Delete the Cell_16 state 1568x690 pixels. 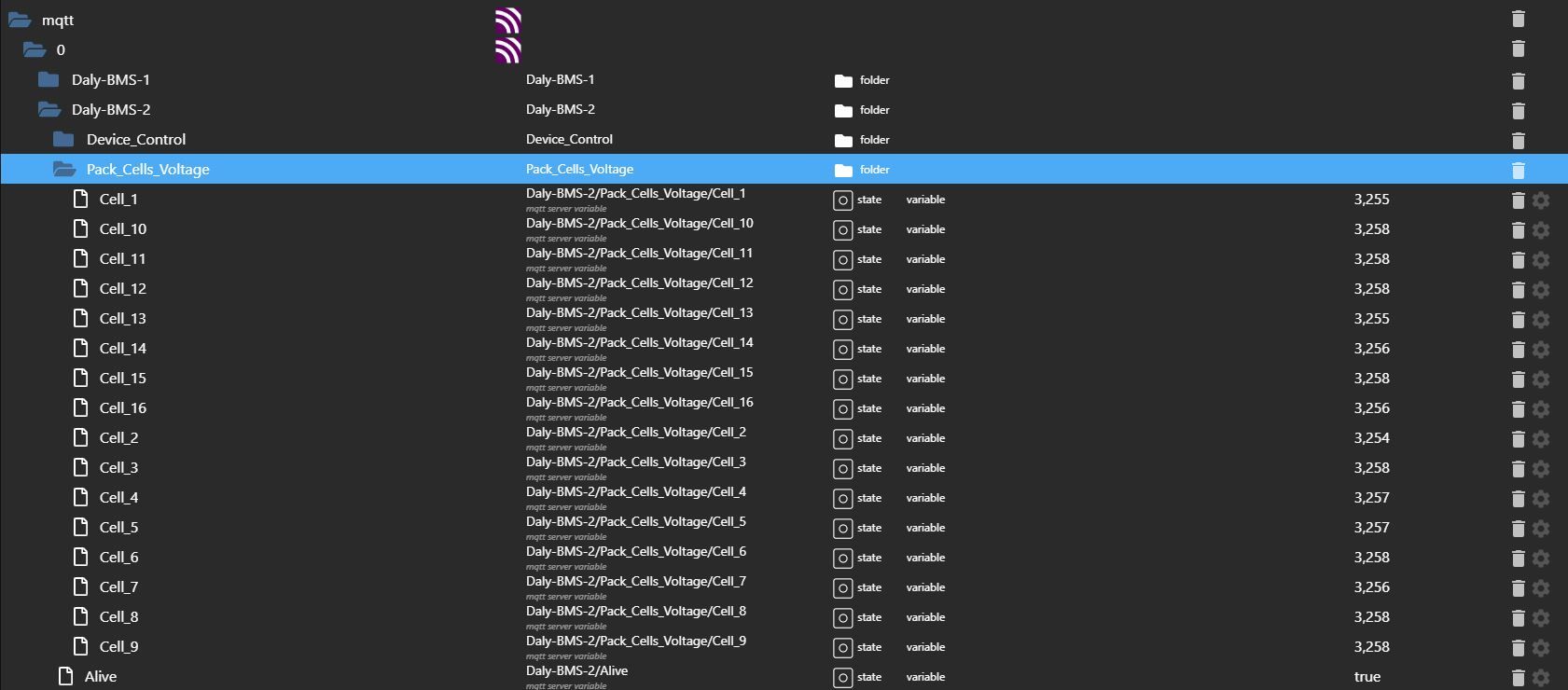(x=1518, y=409)
